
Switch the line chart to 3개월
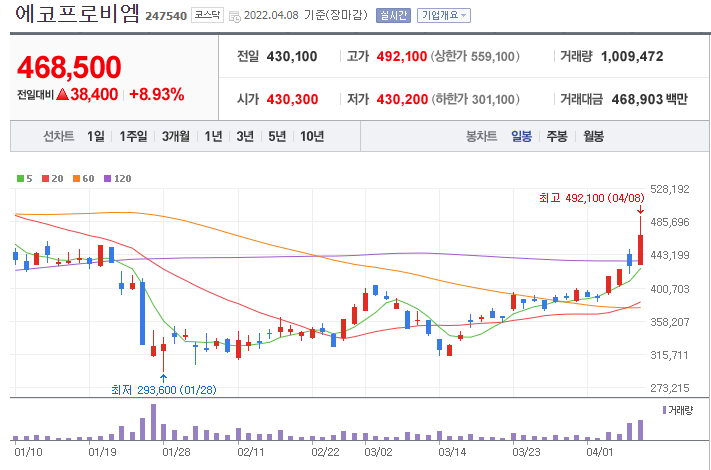coord(175,136)
